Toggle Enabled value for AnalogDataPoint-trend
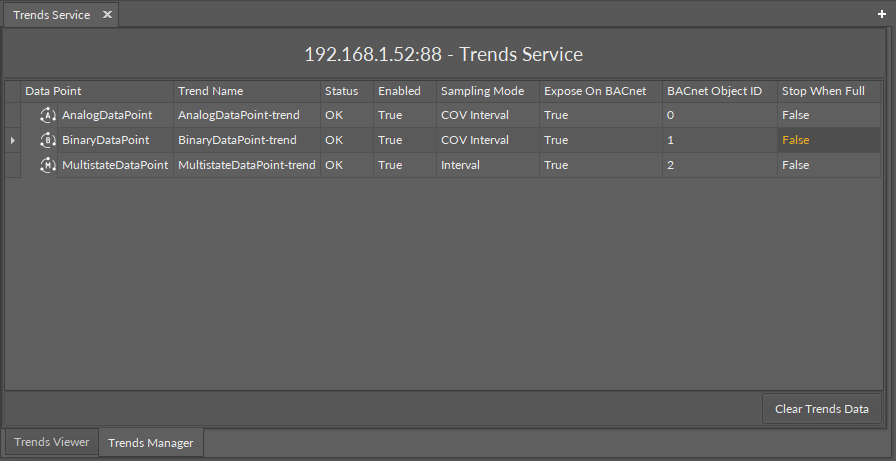This screenshot has width=896, height=461. (390, 115)
